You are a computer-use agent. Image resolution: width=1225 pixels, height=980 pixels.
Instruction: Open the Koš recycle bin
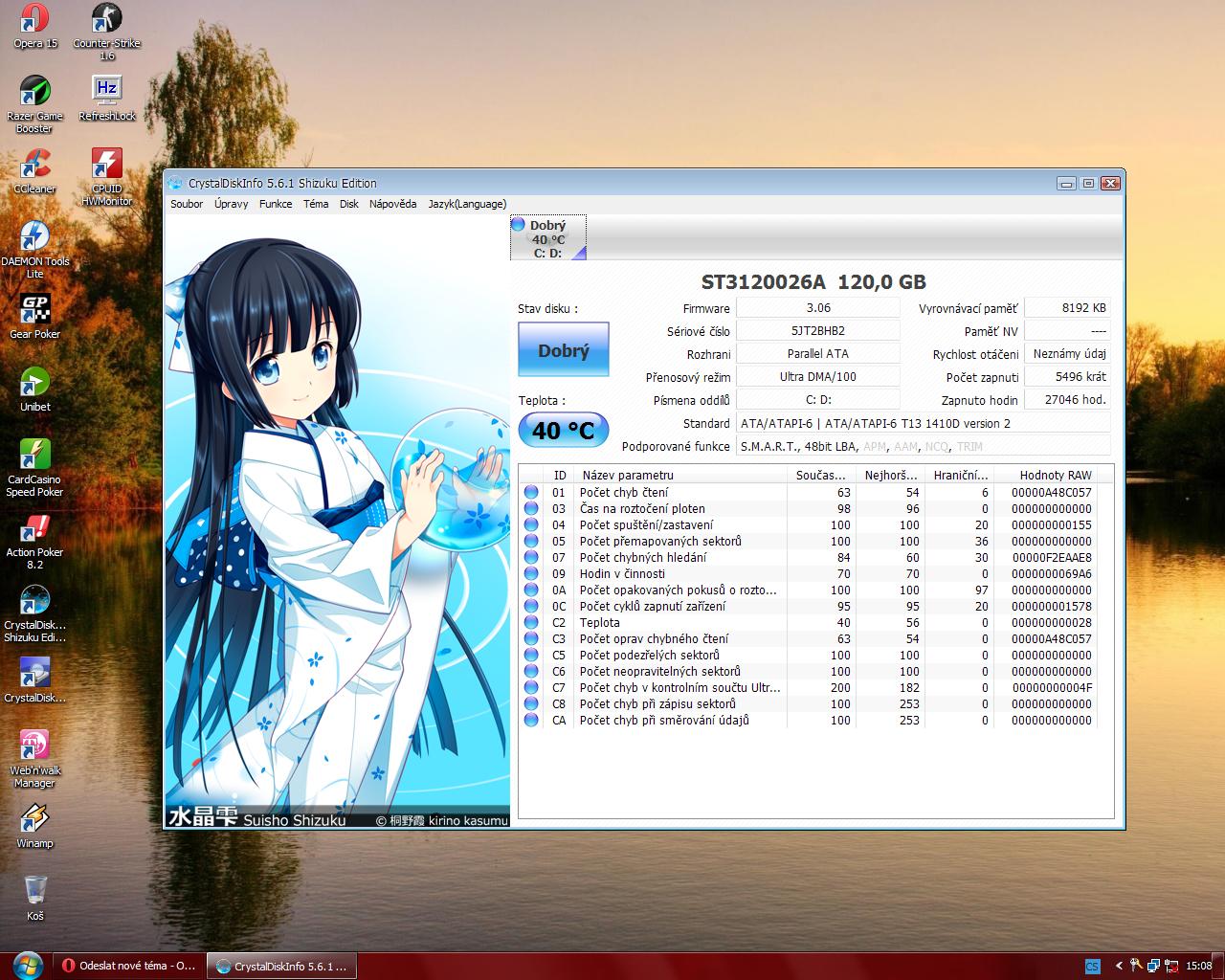34,892
